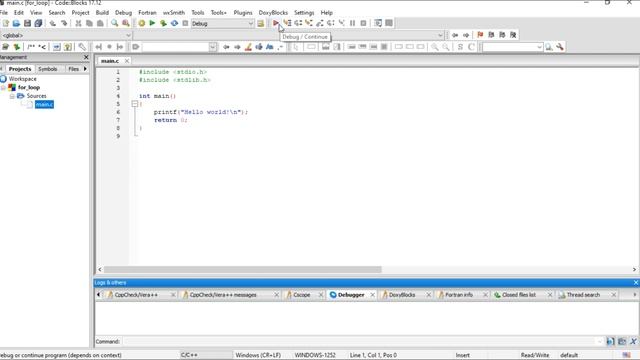Open the Settings menu
The height and width of the screenshot is (360, 640).
click(304, 13)
